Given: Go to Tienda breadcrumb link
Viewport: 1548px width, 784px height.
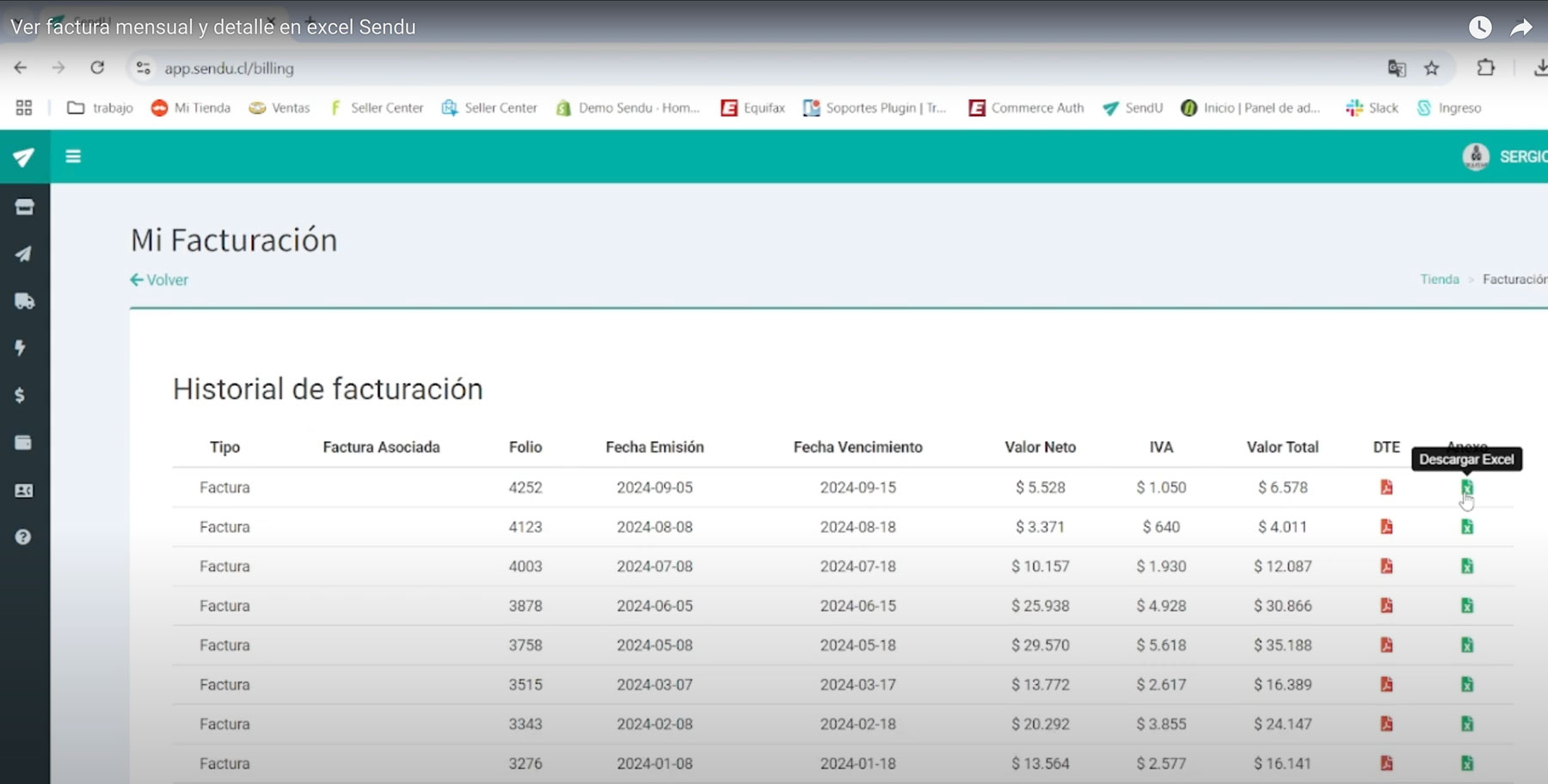Looking at the screenshot, I should click(1439, 279).
